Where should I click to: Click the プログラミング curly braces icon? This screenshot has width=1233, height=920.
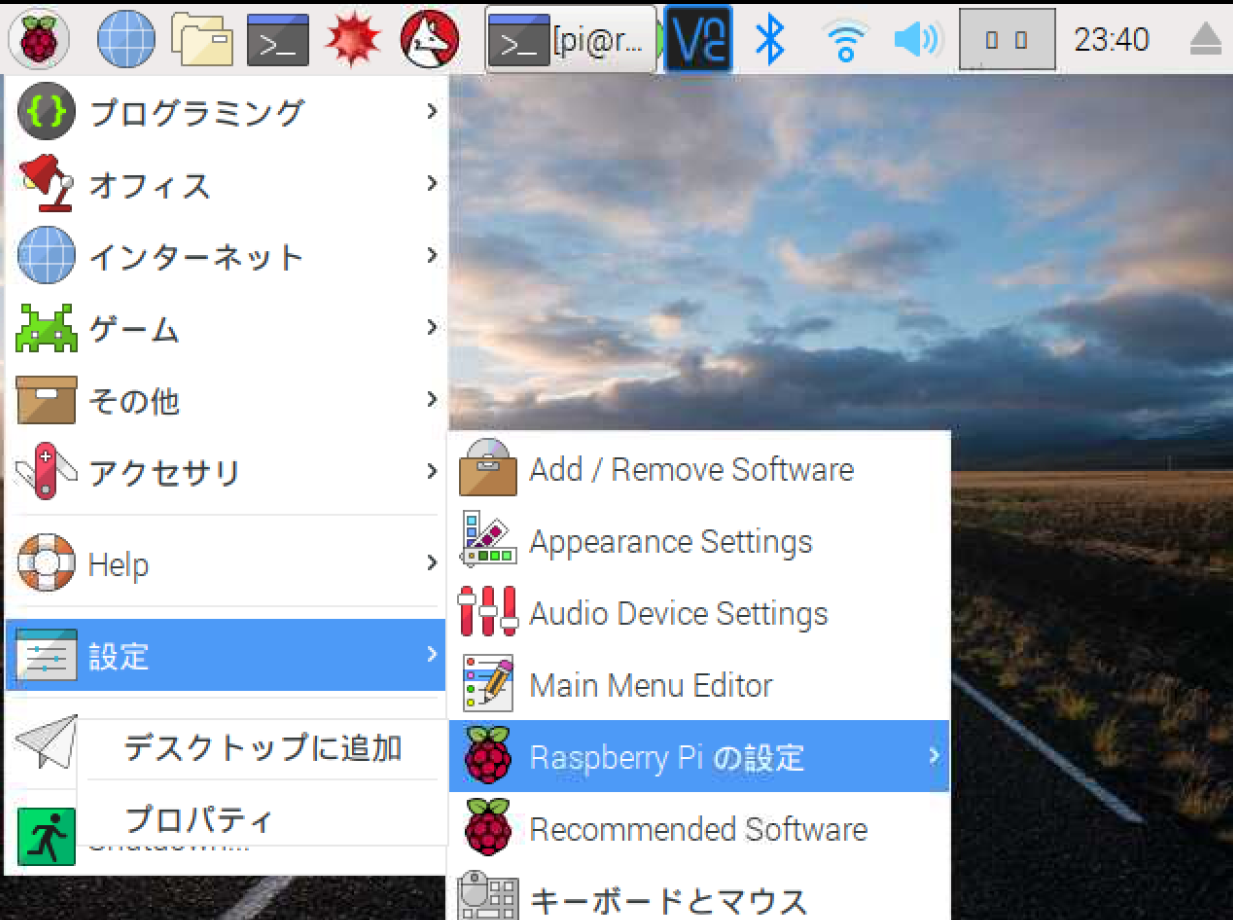tap(46, 112)
